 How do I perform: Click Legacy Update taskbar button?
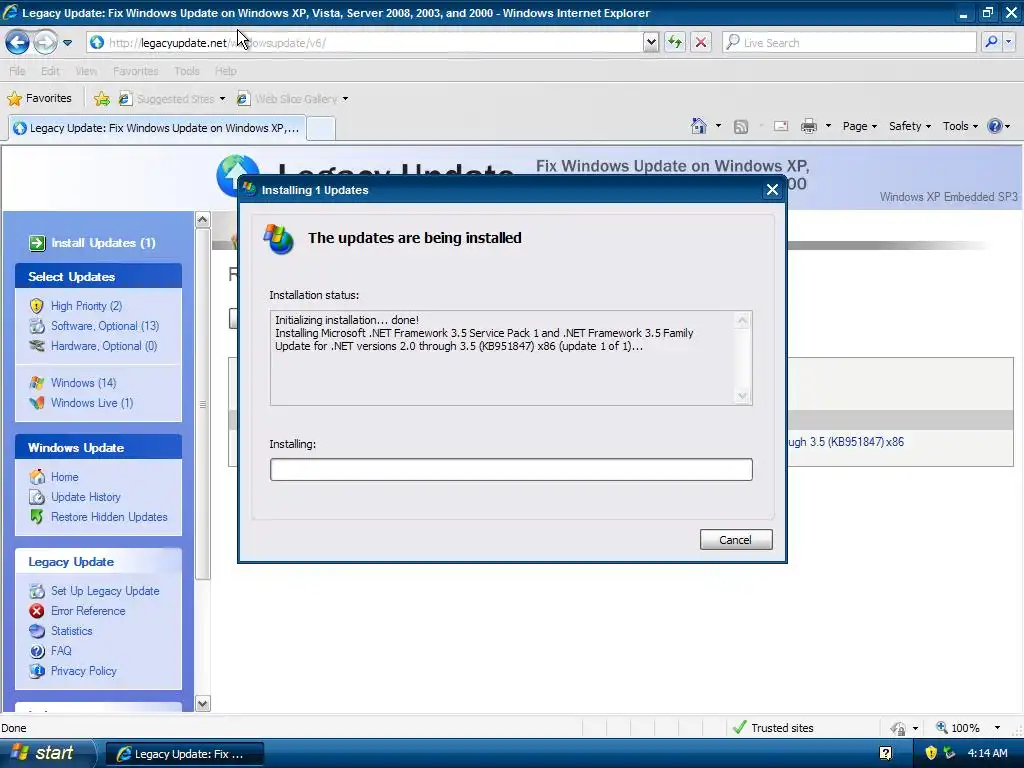point(185,754)
